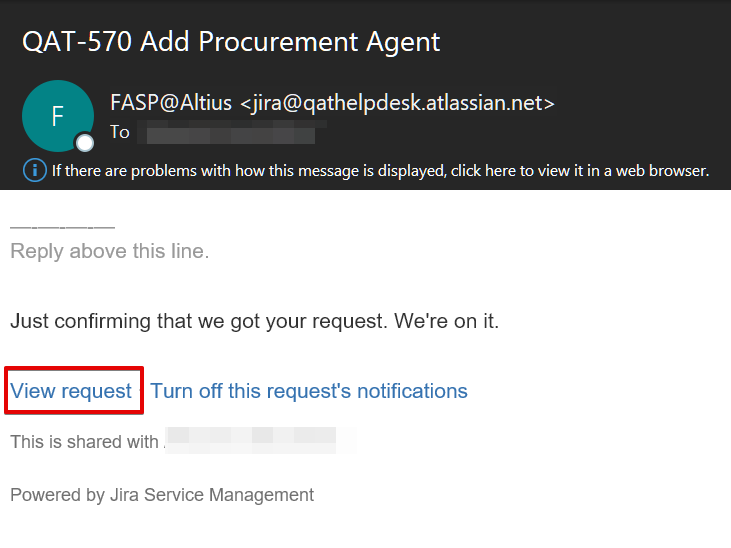Click the presence status dot on avatar
Viewport: 731px width, 548px height.
pyautogui.click(x=85, y=143)
